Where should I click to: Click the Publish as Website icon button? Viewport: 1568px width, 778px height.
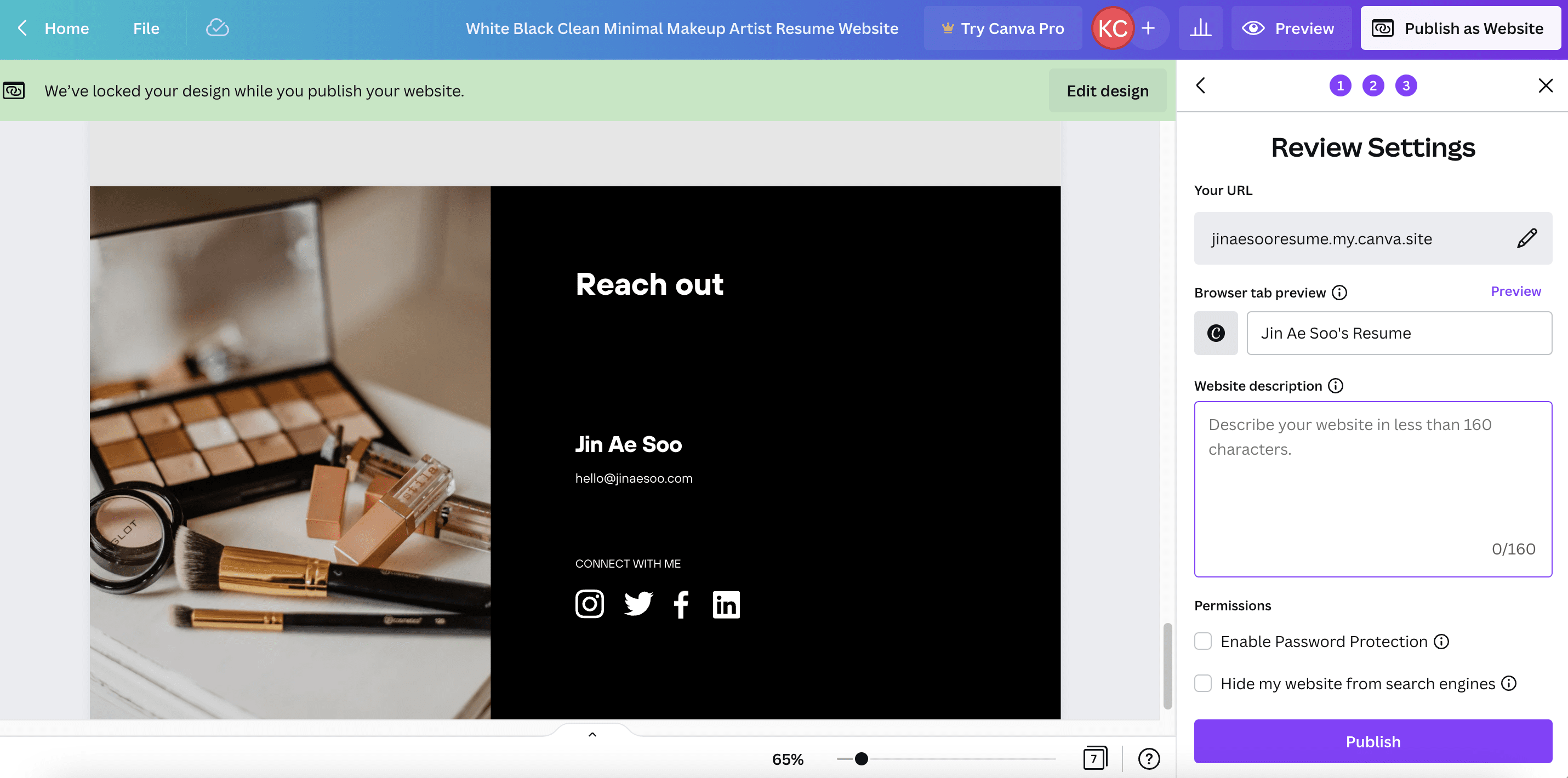point(1382,28)
